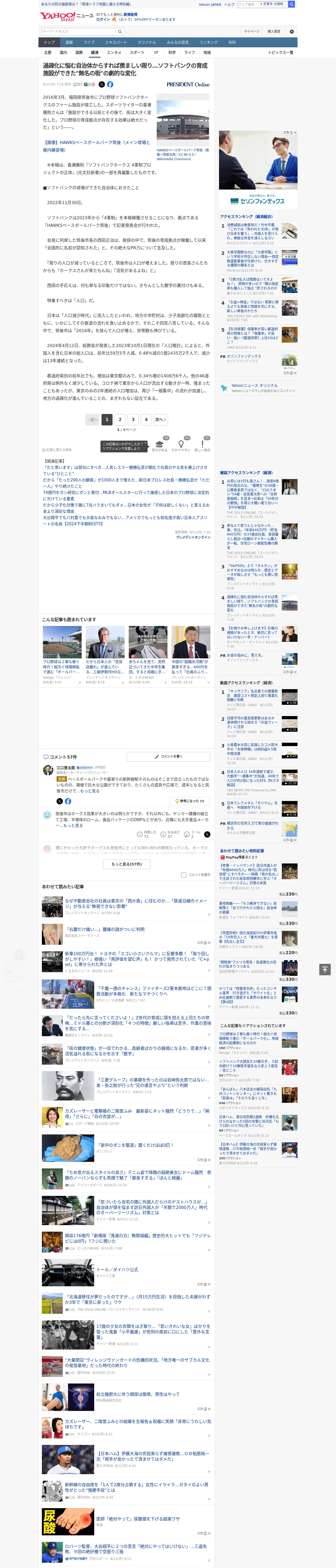This screenshot has height=1568, width=336.
Task: Click the Yahoo! JAPAN News logo
Action: pos(66,16)
